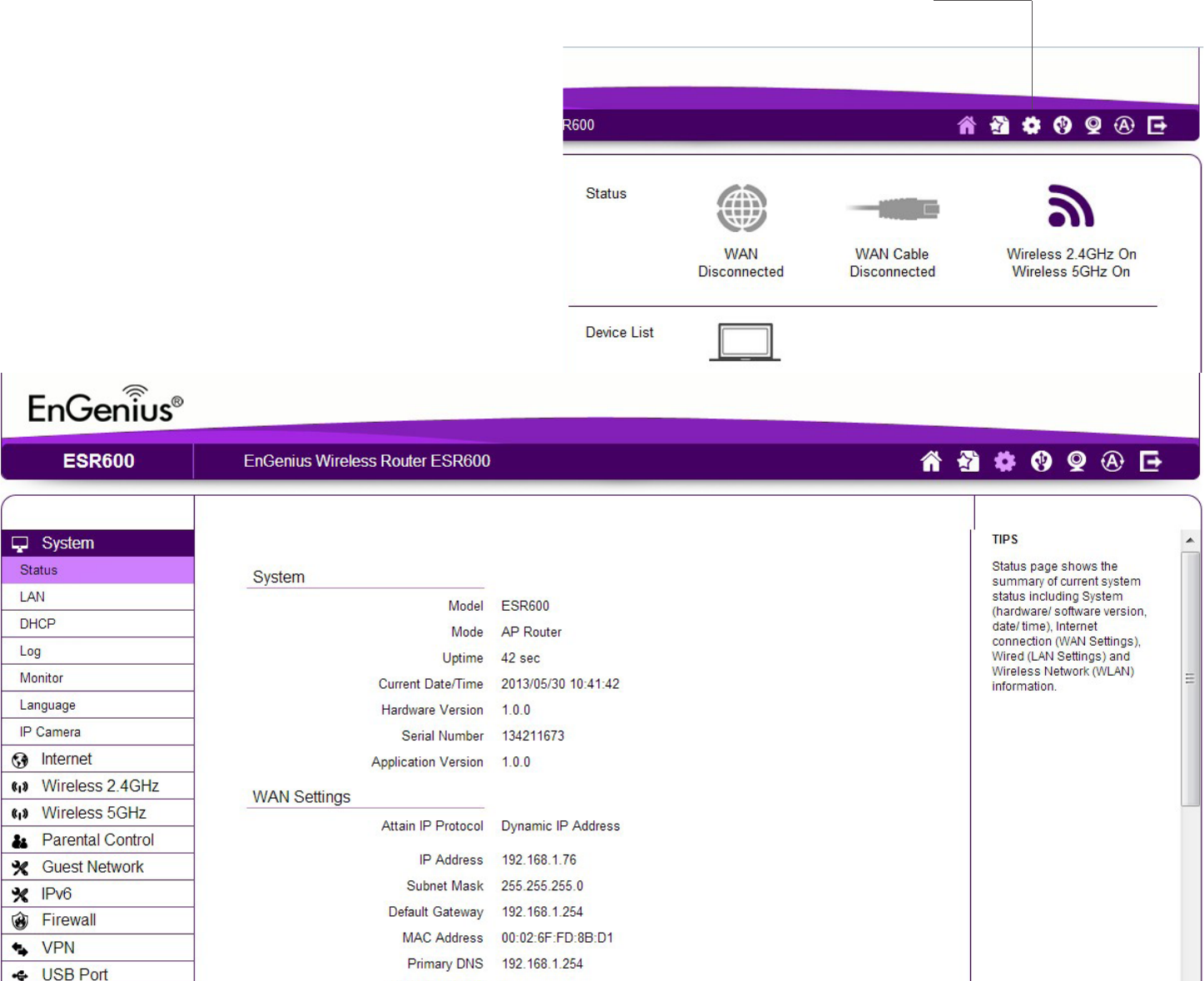The height and width of the screenshot is (981, 1204).
Task: Open the Device List laptop icon
Action: click(745, 342)
